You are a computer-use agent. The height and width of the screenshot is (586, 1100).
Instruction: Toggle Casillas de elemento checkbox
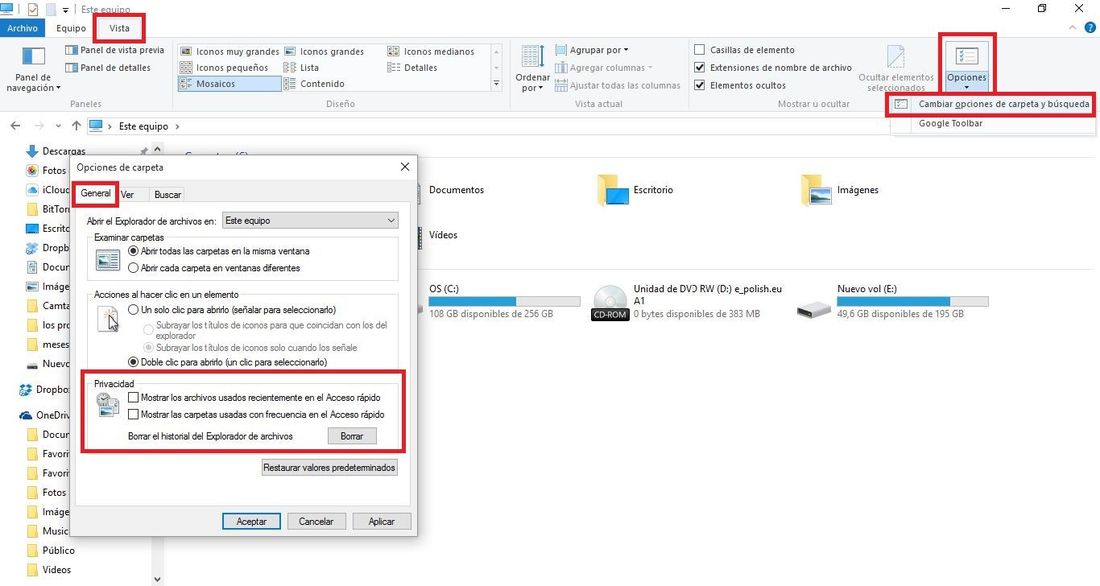tap(699, 50)
